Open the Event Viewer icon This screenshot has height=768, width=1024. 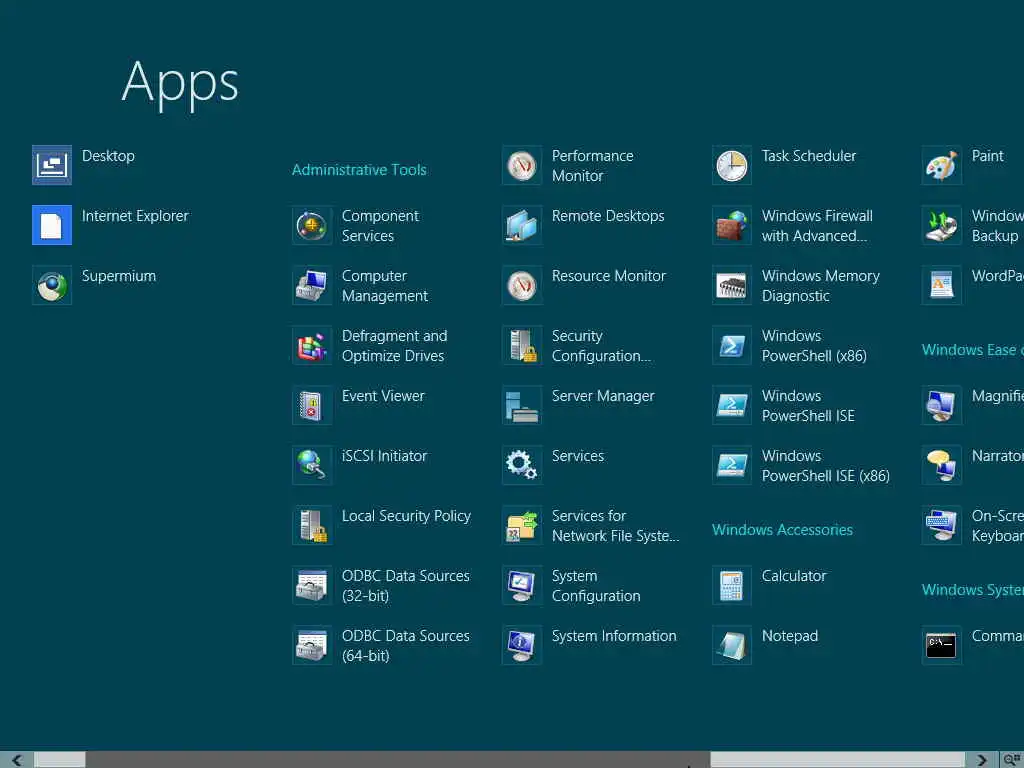[x=312, y=406]
